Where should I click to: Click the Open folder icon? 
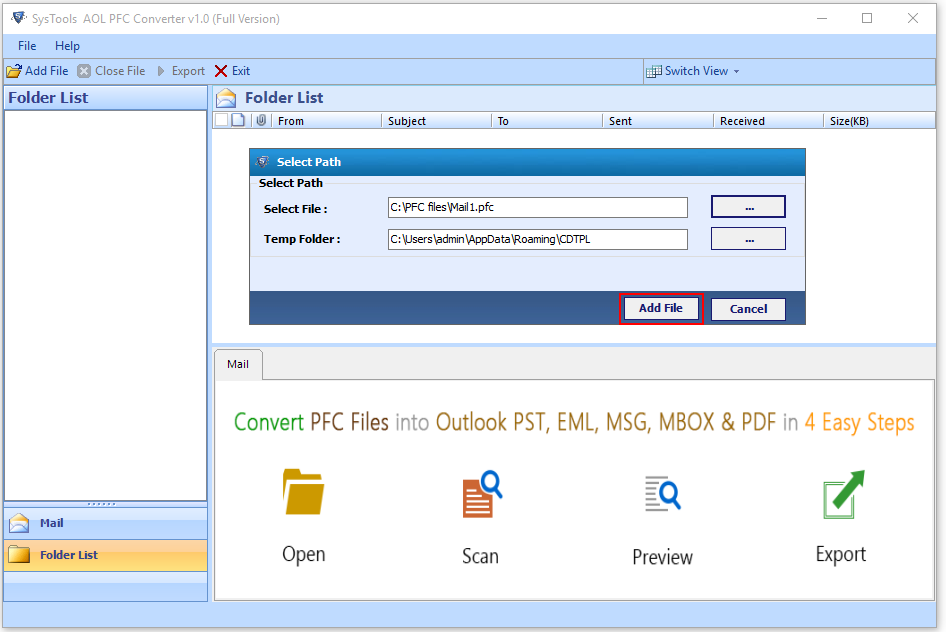click(303, 491)
